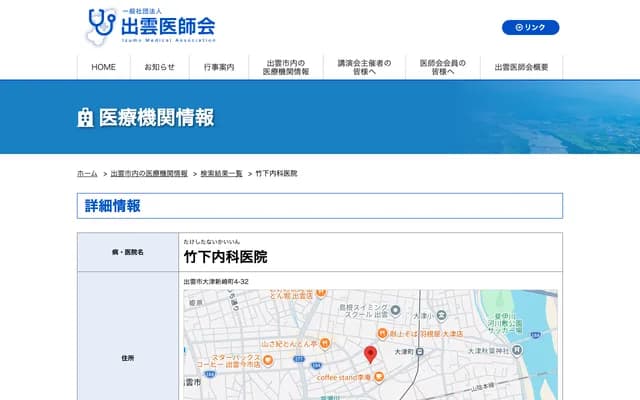Open 医師会会員の皆様へ menu item
The image size is (640, 400).
click(x=438, y=67)
